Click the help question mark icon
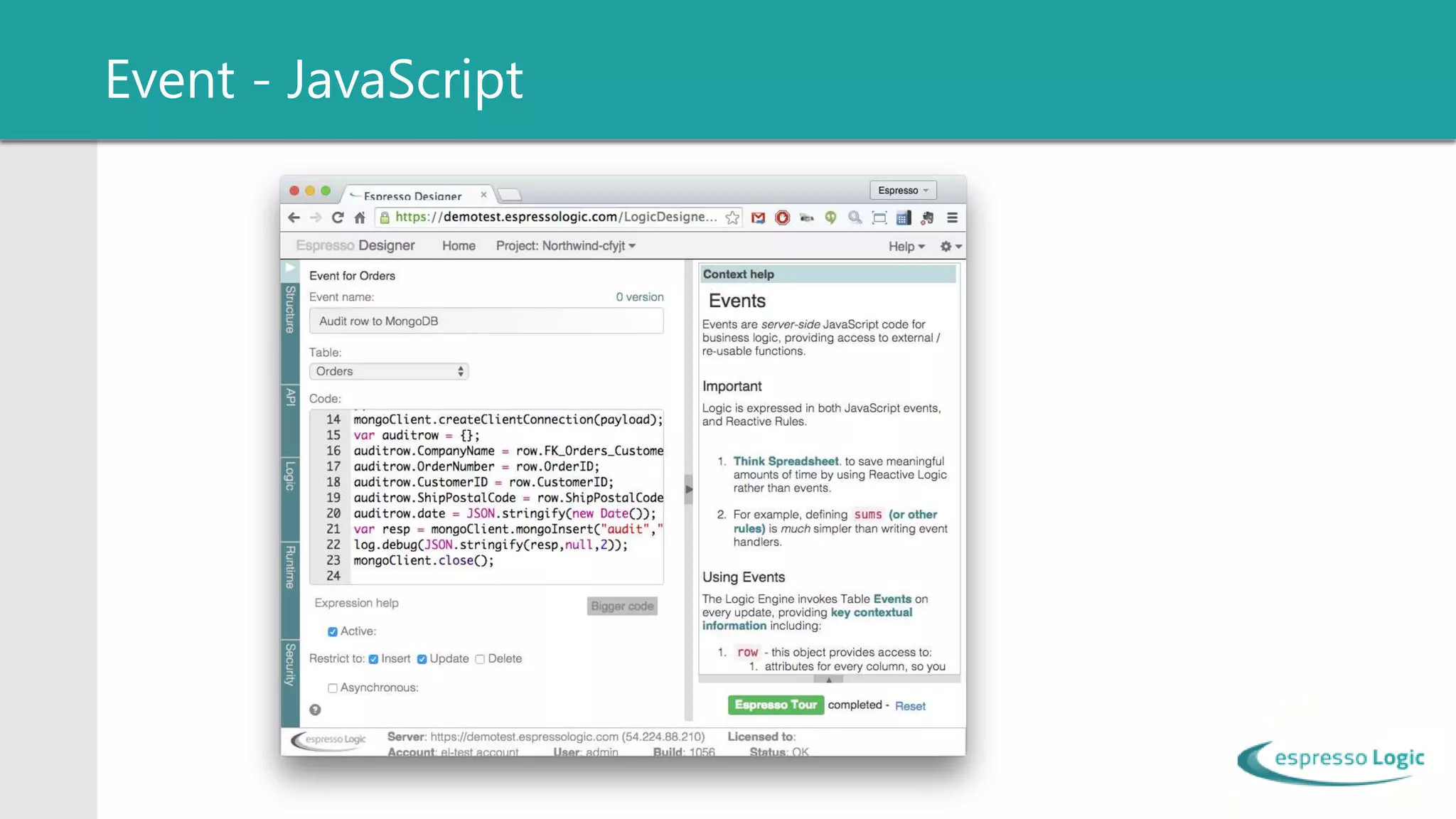This screenshot has width=1456, height=819. [x=315, y=710]
